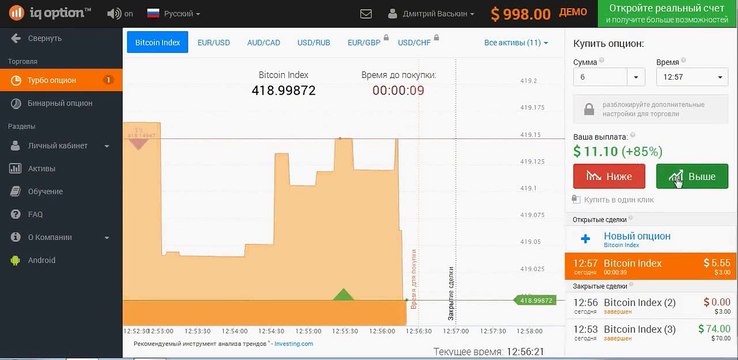The width and height of the screenshot is (738, 360).
Task: Open the Время 12:57 dropdown
Action: (x=692, y=77)
